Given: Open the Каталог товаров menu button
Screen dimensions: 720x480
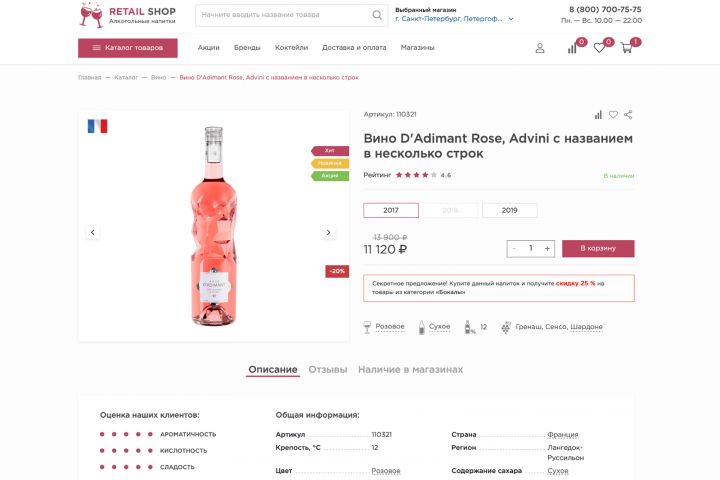Looking at the screenshot, I should coord(128,48).
